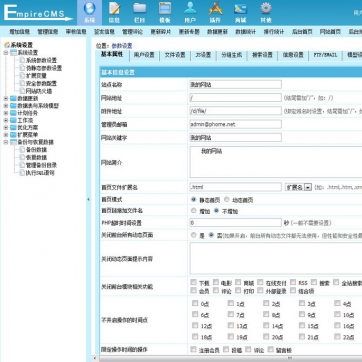
Task: Click the 优化方案 folder icon
Action: pos(13,128)
